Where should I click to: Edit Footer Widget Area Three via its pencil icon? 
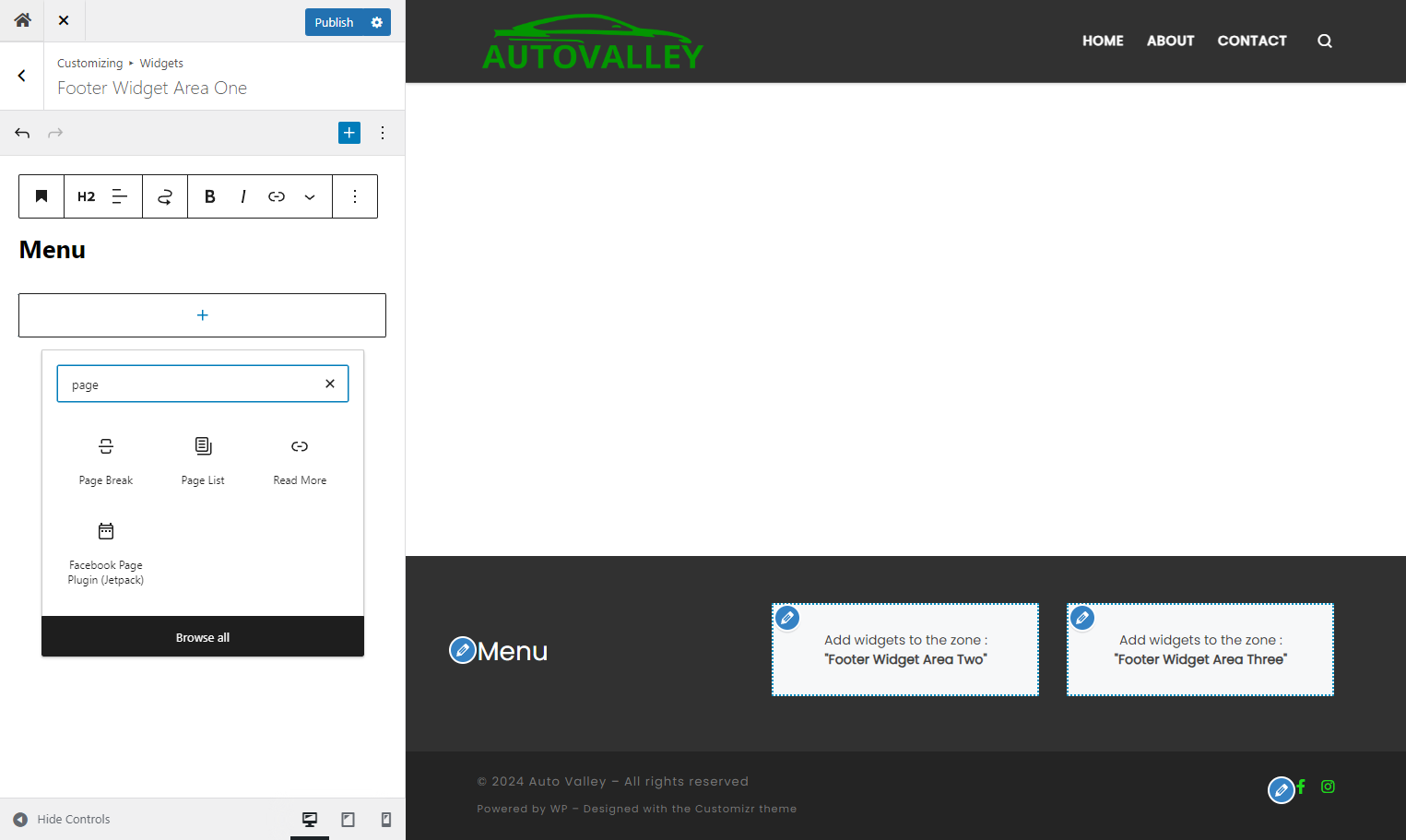pyautogui.click(x=1082, y=618)
